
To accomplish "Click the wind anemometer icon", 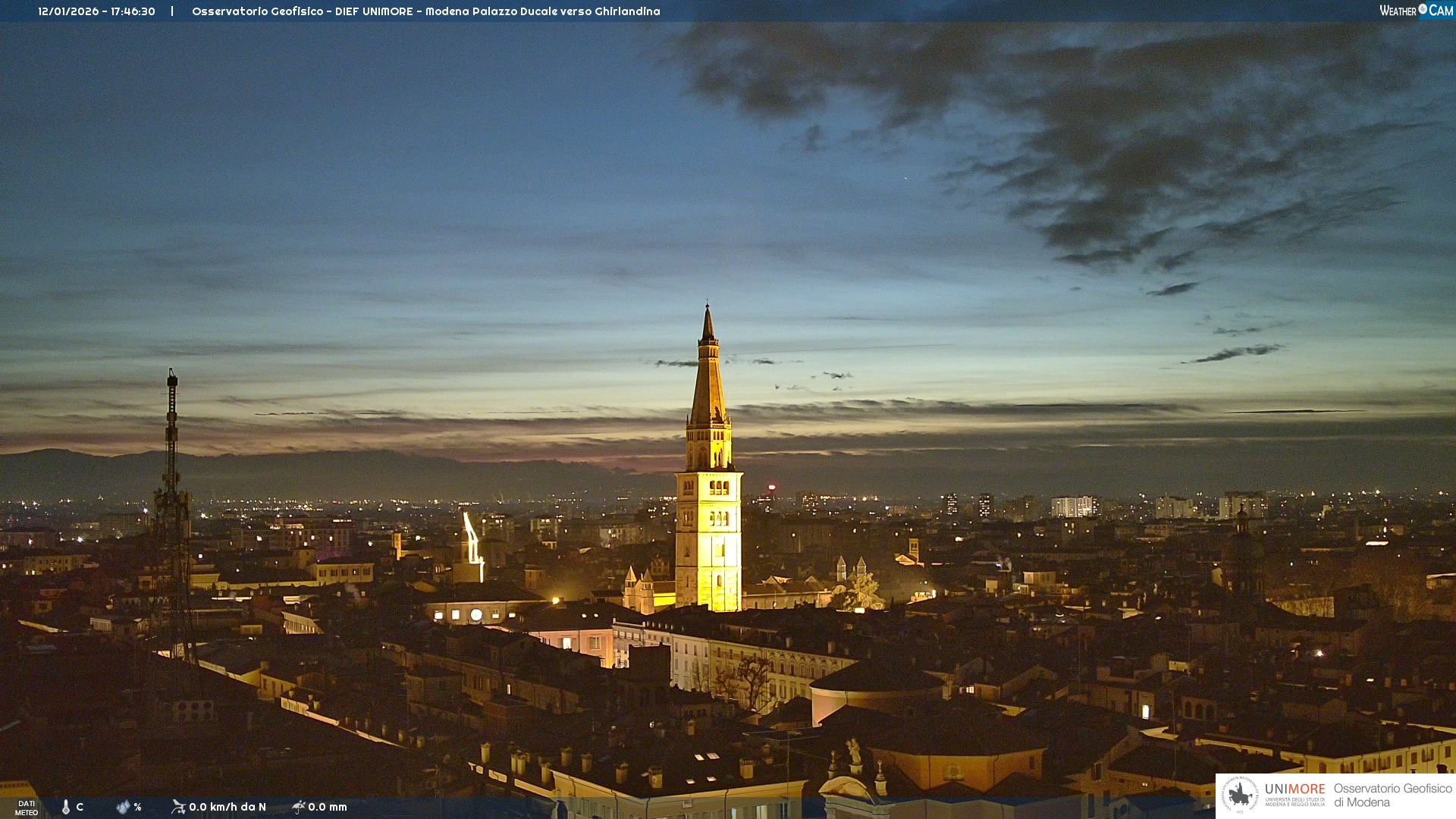I will tap(178, 807).
